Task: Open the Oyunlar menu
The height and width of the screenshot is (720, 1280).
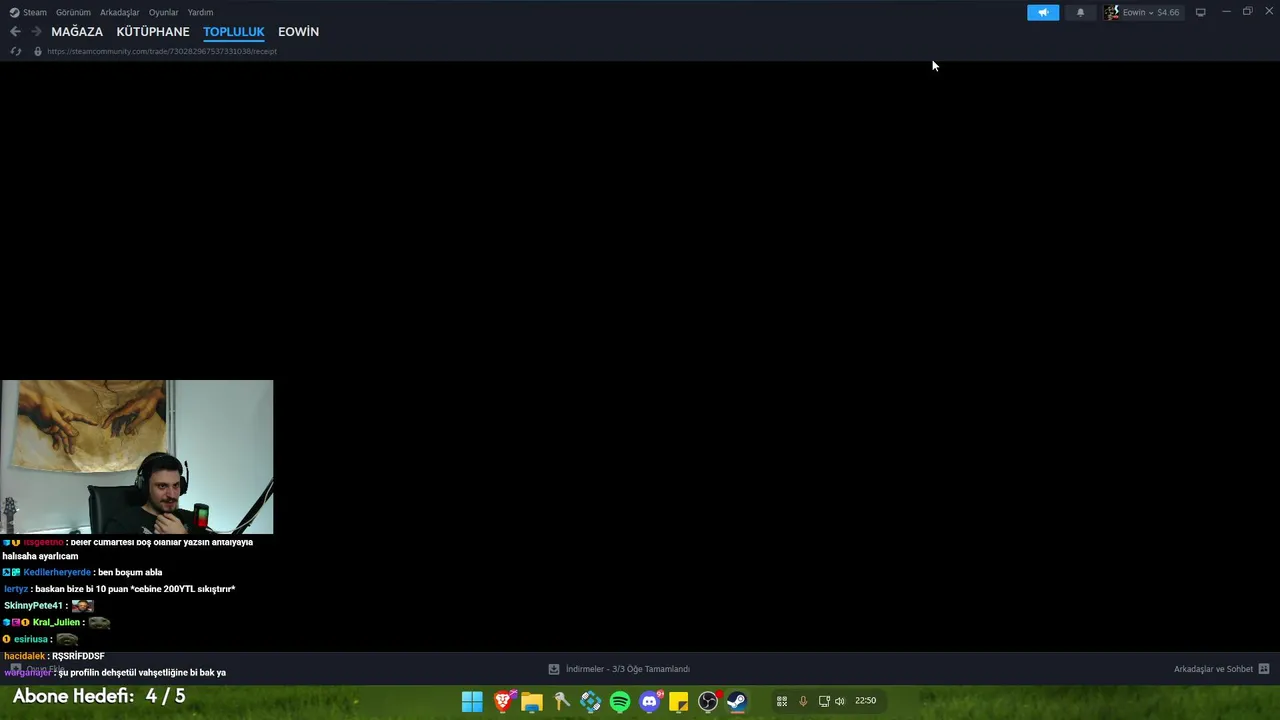Action: point(163,12)
